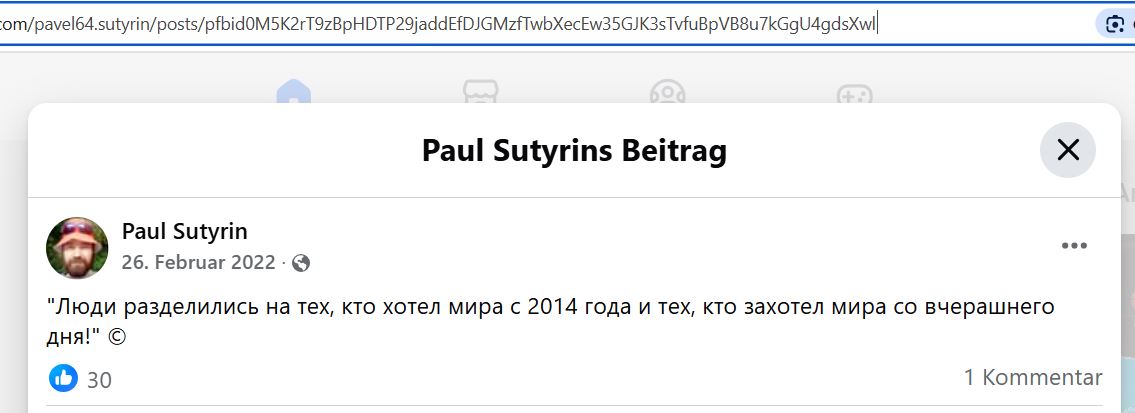Screen dimensions: 1135x413
Task: Click the Russian post text body
Action: coord(550,321)
